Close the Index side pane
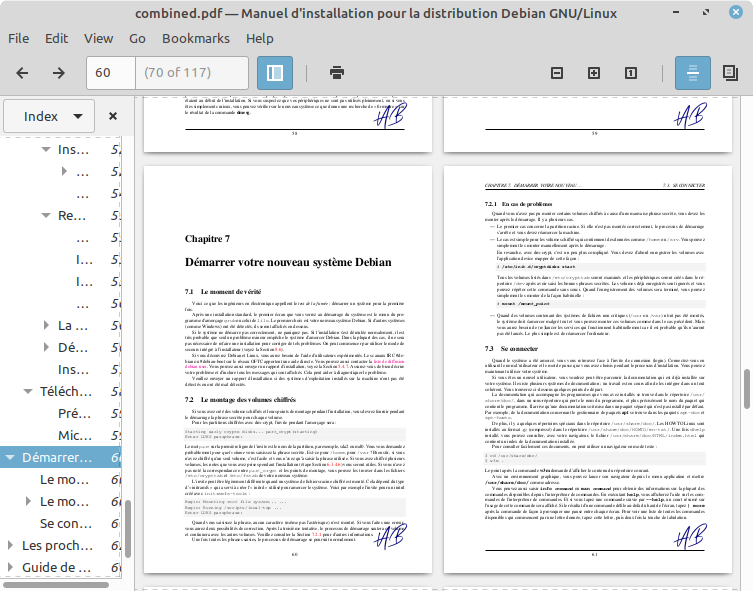The width and height of the screenshot is (753, 591). click(x=113, y=116)
